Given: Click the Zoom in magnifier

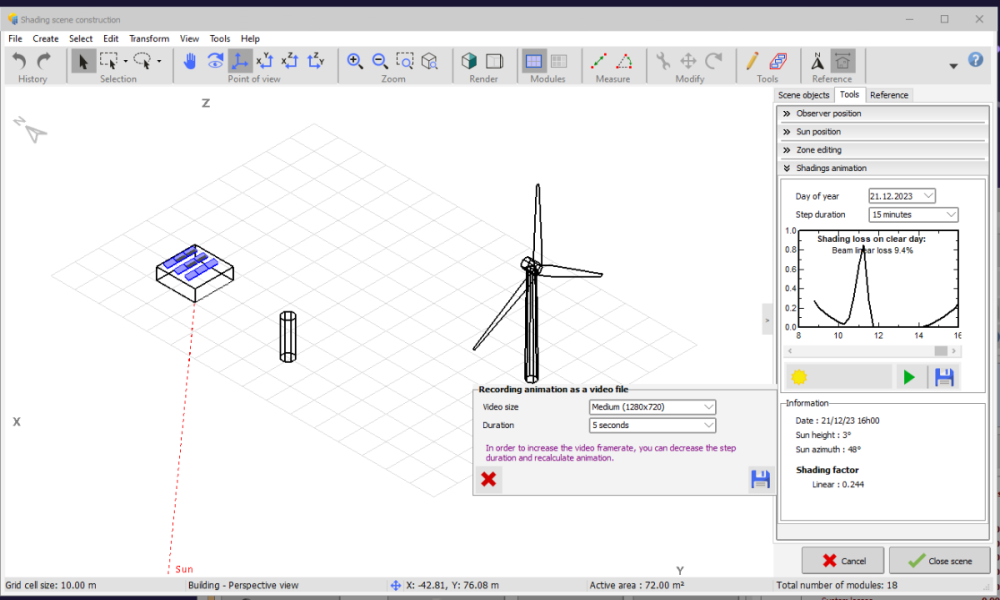Looking at the screenshot, I should tap(355, 61).
